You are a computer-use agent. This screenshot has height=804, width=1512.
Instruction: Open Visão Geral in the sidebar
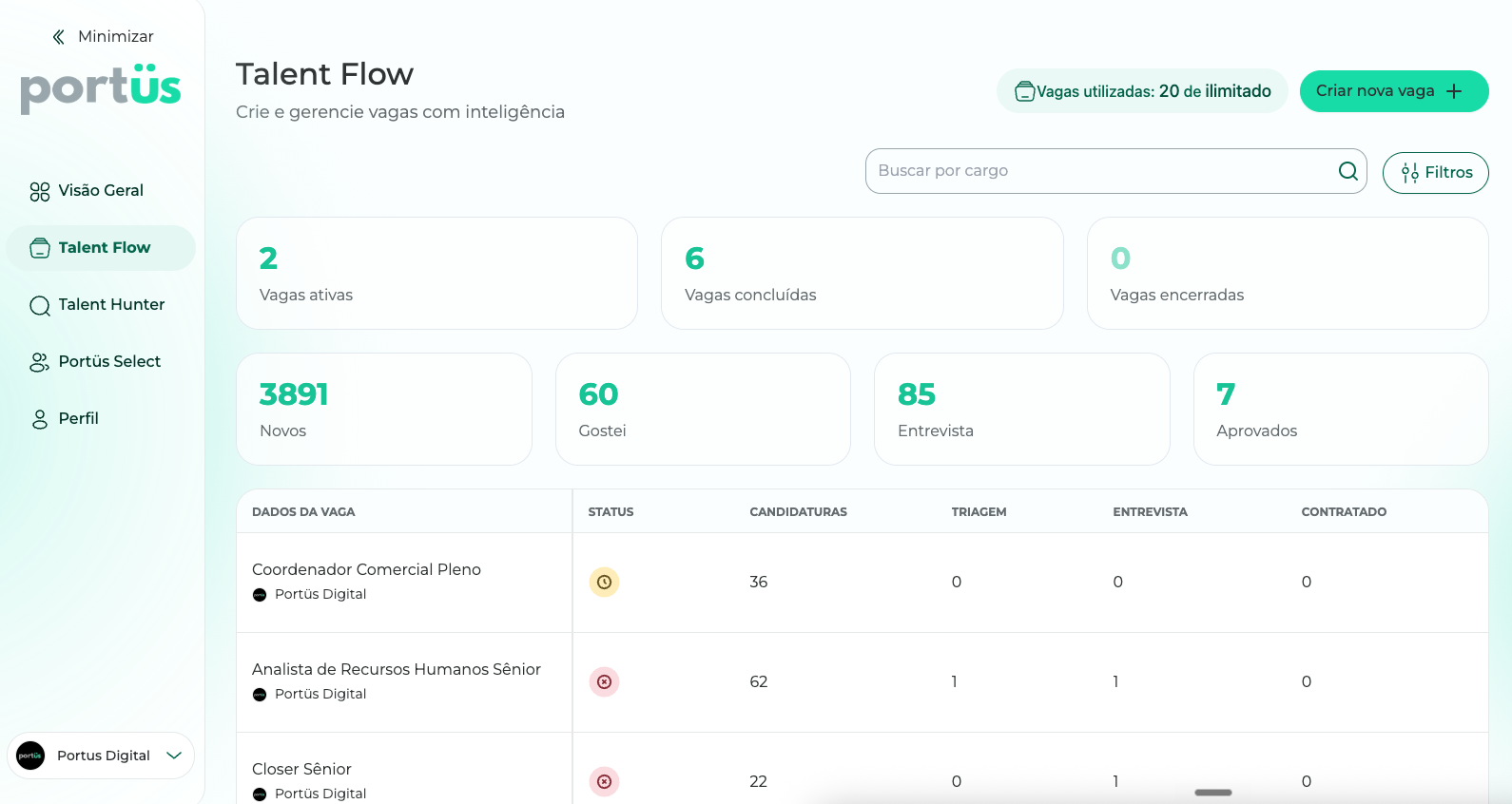coord(101,191)
